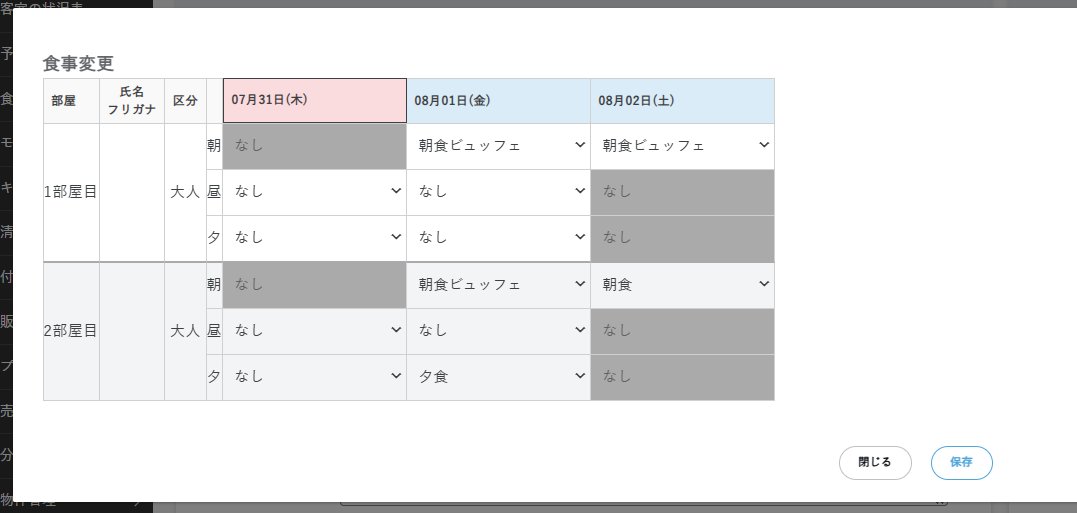Open room 2 breakfast dropdown for 08月01日

coord(498,285)
